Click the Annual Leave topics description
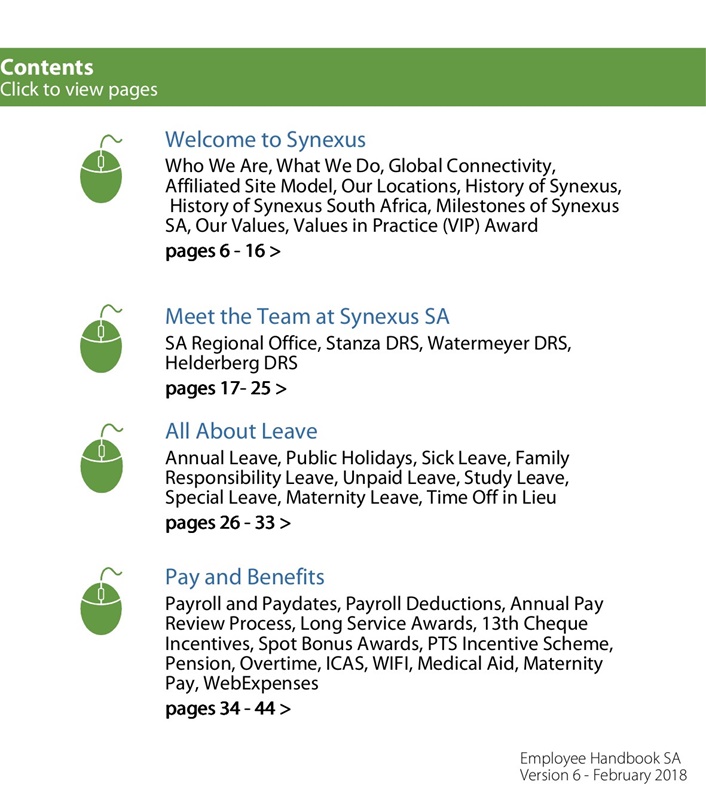The height and width of the screenshot is (800, 706). 367,478
